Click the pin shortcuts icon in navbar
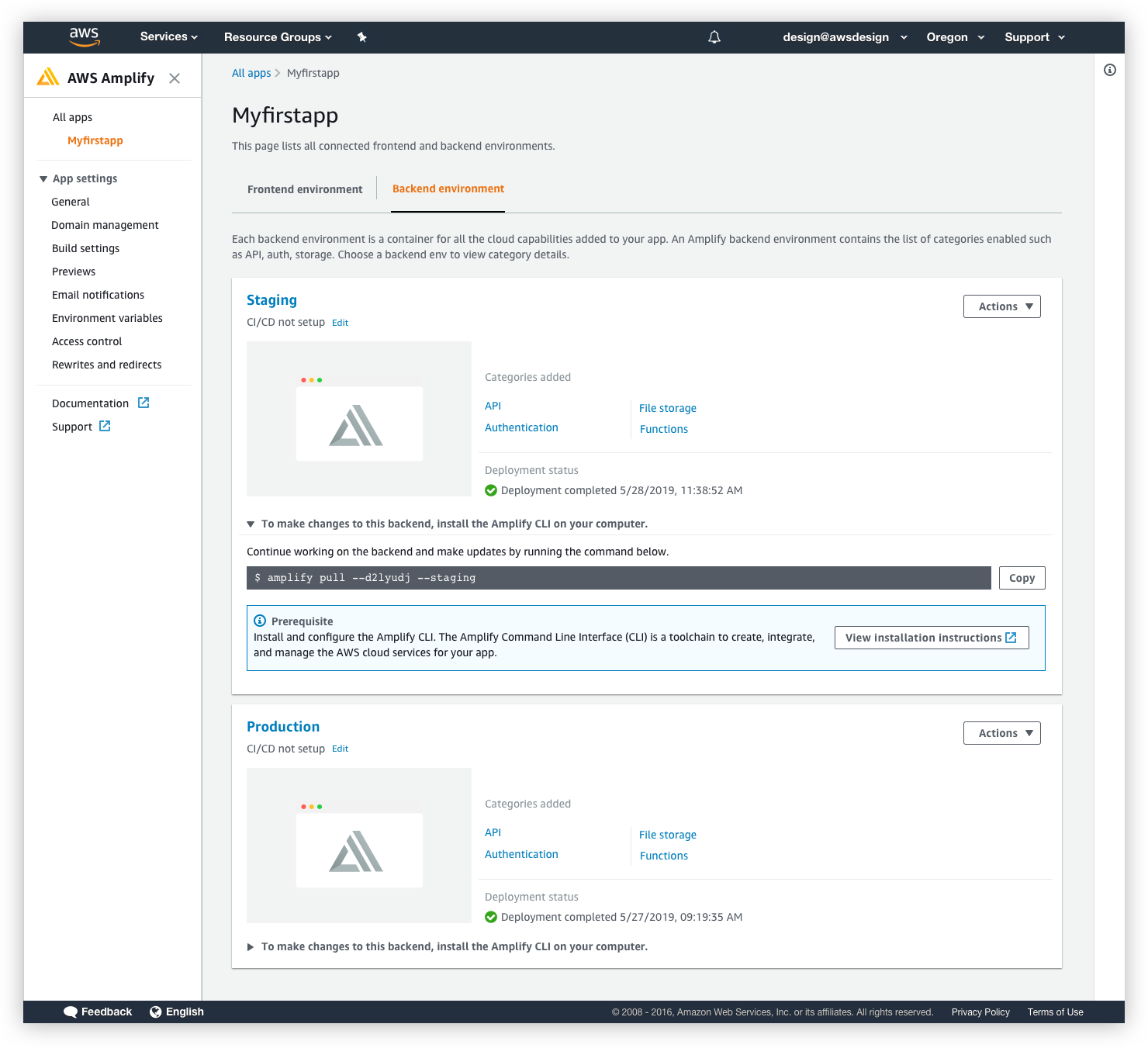1148x1048 pixels. [x=361, y=36]
